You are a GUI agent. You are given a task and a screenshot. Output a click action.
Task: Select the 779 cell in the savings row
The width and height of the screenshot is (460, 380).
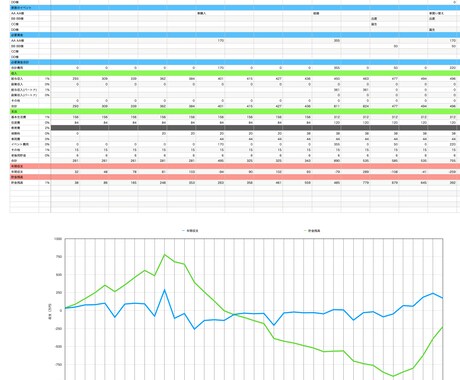[366, 183]
